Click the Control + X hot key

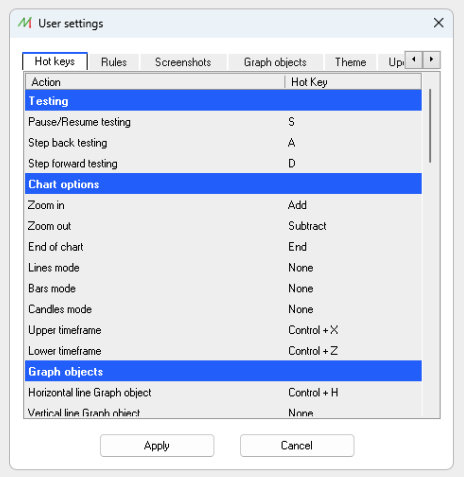(x=313, y=330)
